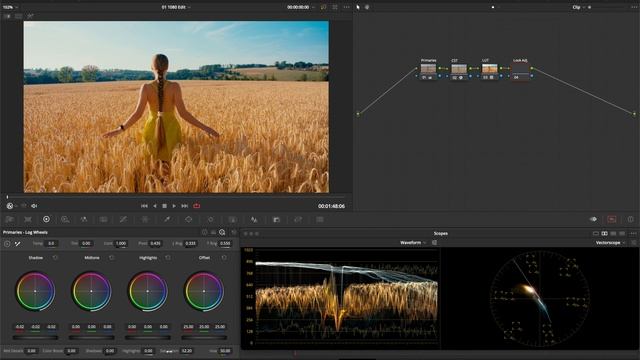Open the viewer zoom percentage dropdown
640x360 pixels.
click(10, 7)
